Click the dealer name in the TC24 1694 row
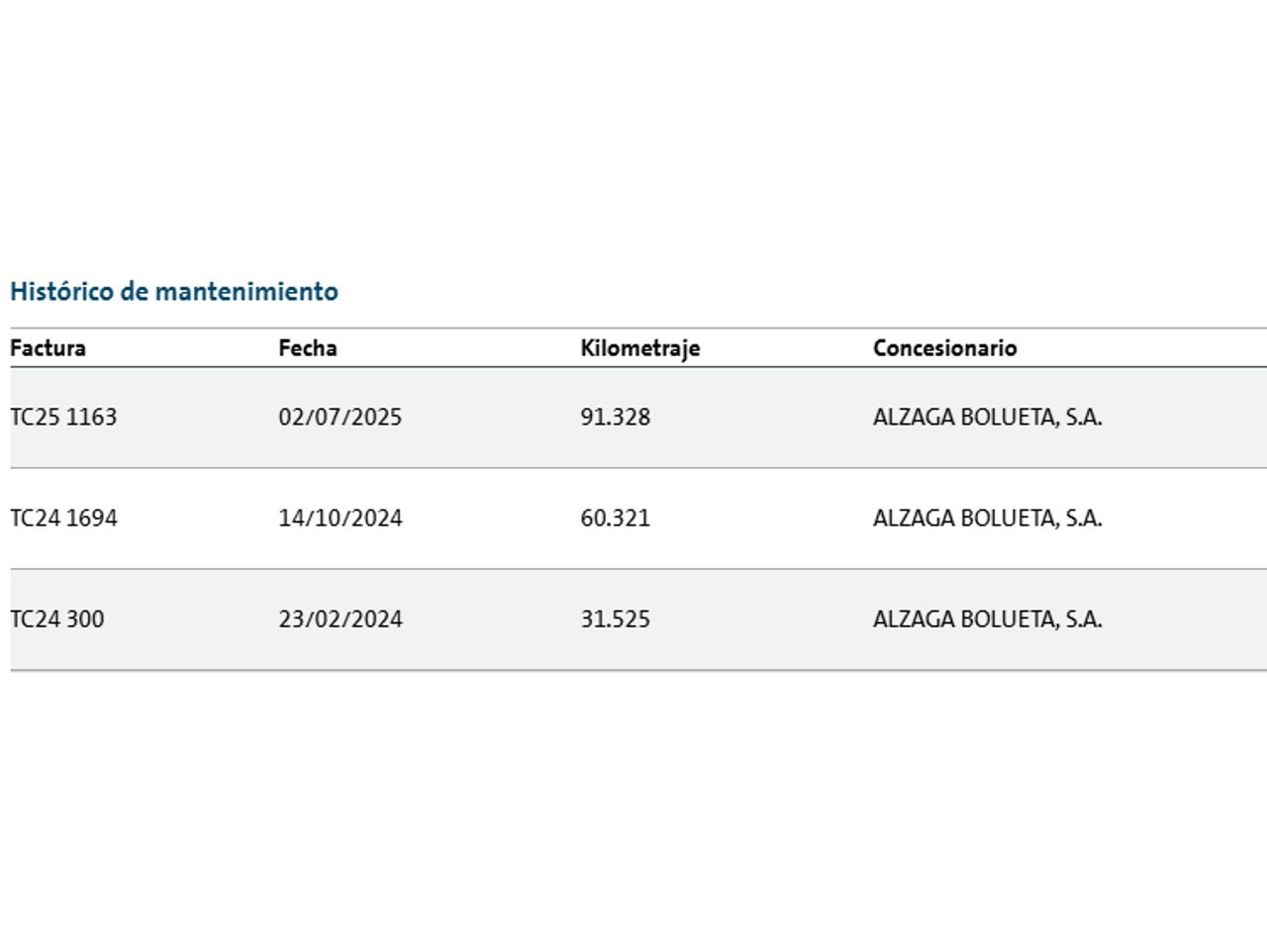This screenshot has height=952, width=1267. pos(987,519)
